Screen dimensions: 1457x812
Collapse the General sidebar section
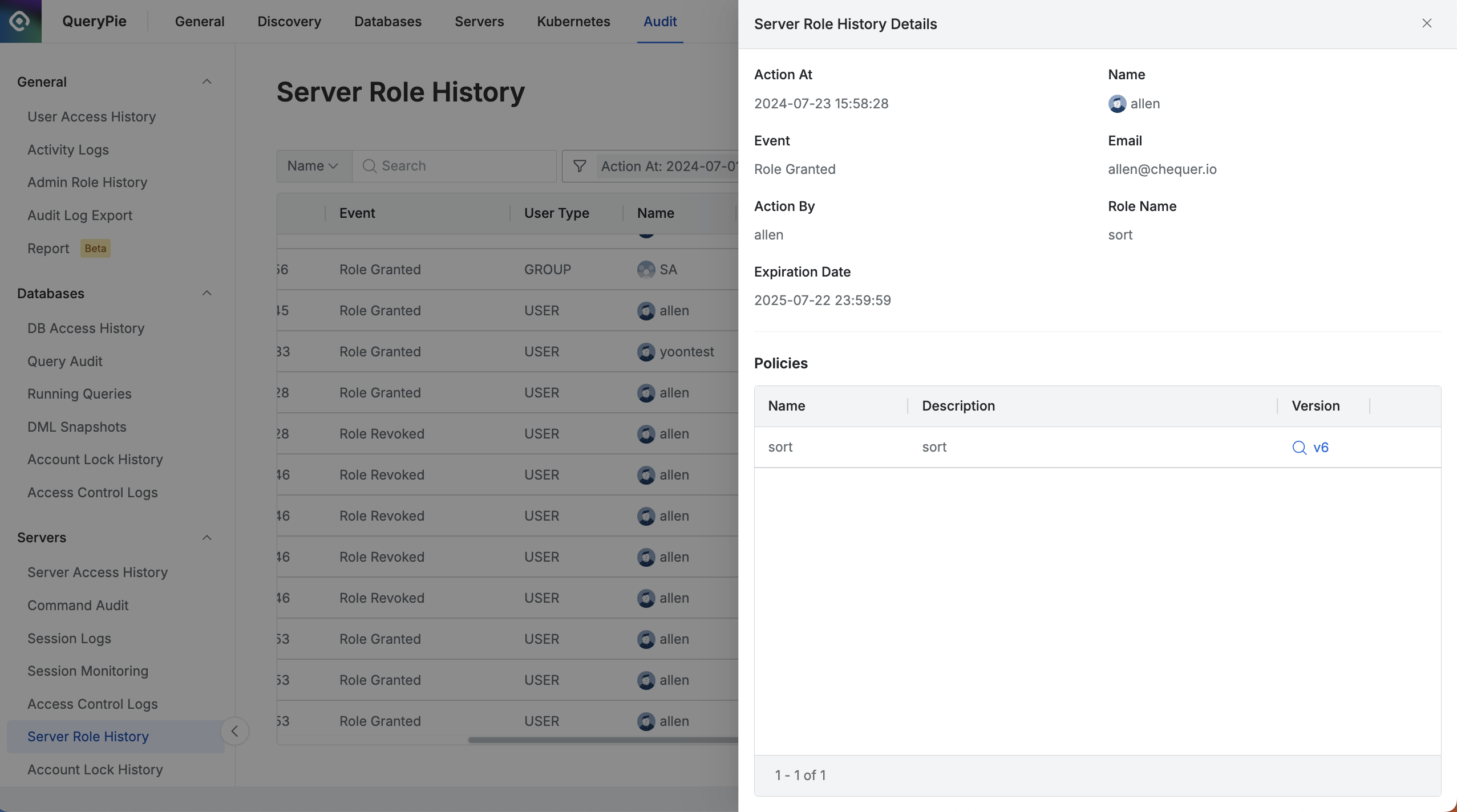pos(207,82)
